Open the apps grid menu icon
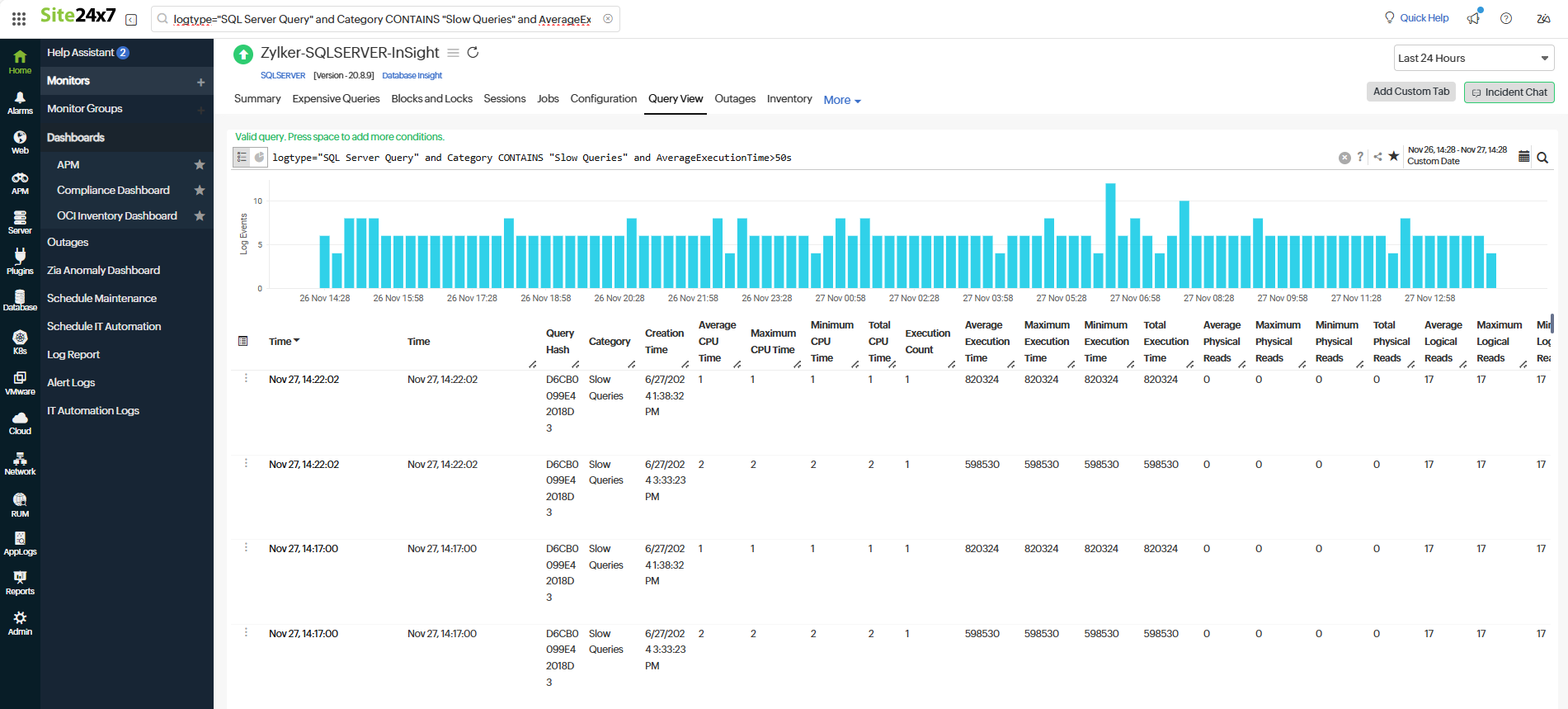This screenshot has width=1568, height=709. (x=19, y=18)
